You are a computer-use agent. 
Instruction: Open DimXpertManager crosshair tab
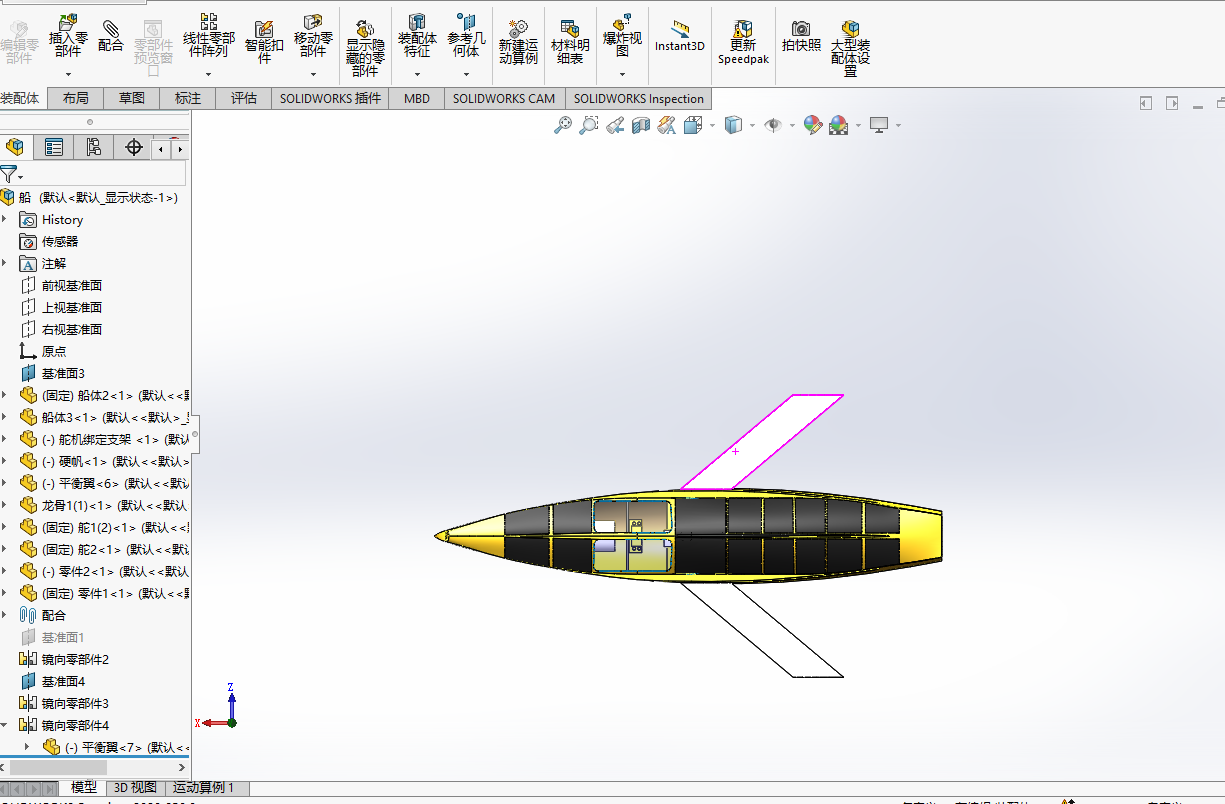tap(134, 148)
